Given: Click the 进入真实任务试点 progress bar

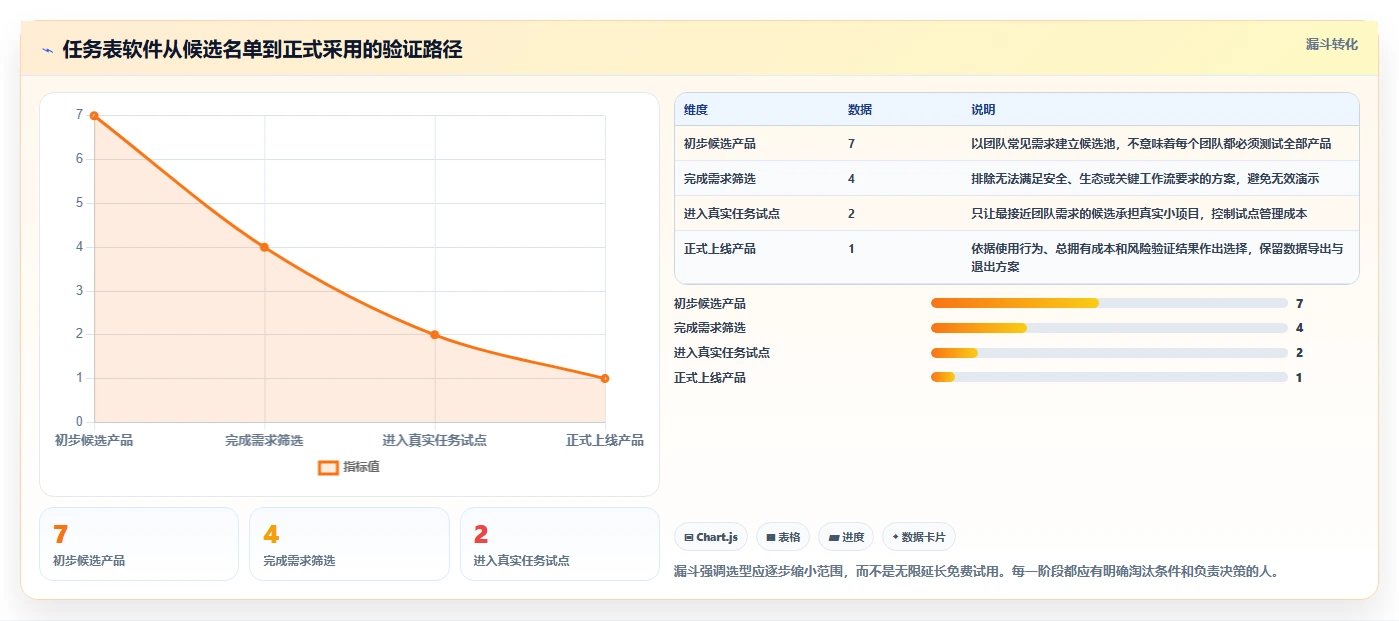Looking at the screenshot, I should [x=1109, y=353].
